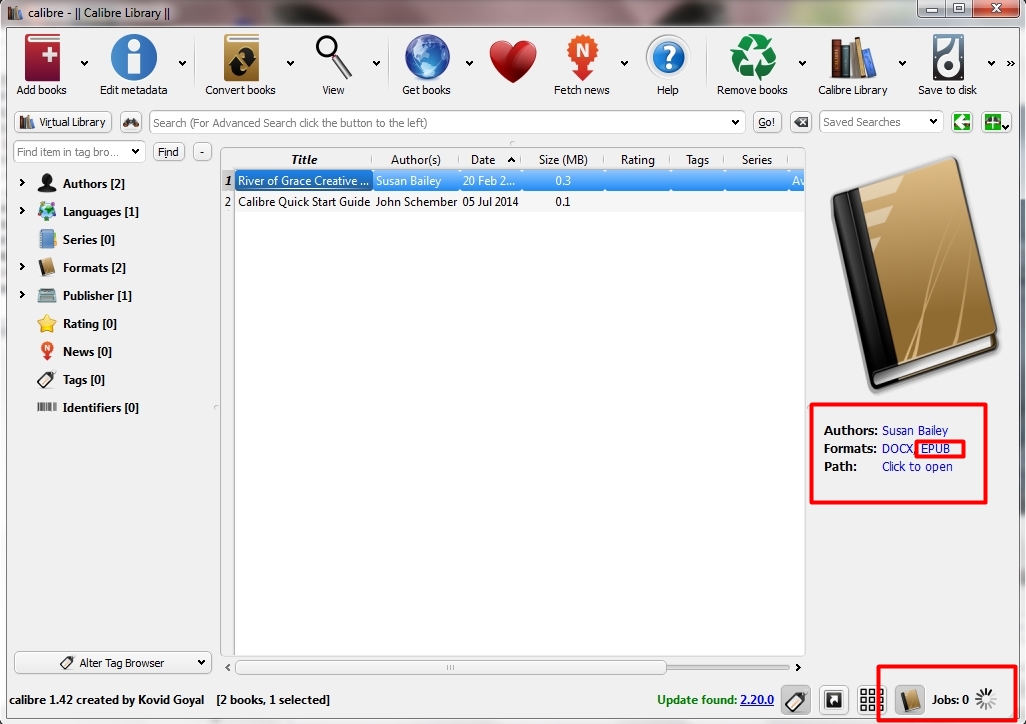Open Edit metadata for the selected book

click(134, 59)
